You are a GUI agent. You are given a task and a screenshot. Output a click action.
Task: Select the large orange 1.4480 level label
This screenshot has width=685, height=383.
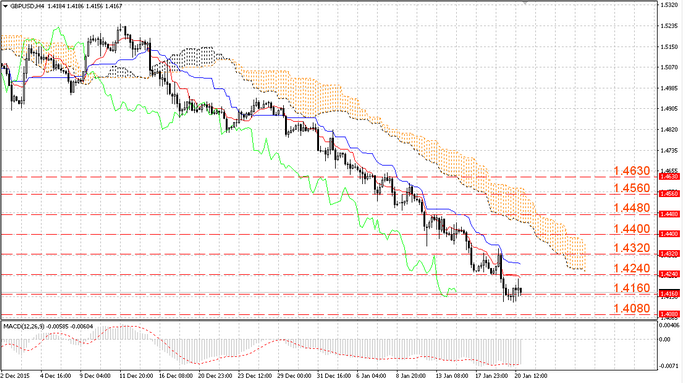pos(632,208)
